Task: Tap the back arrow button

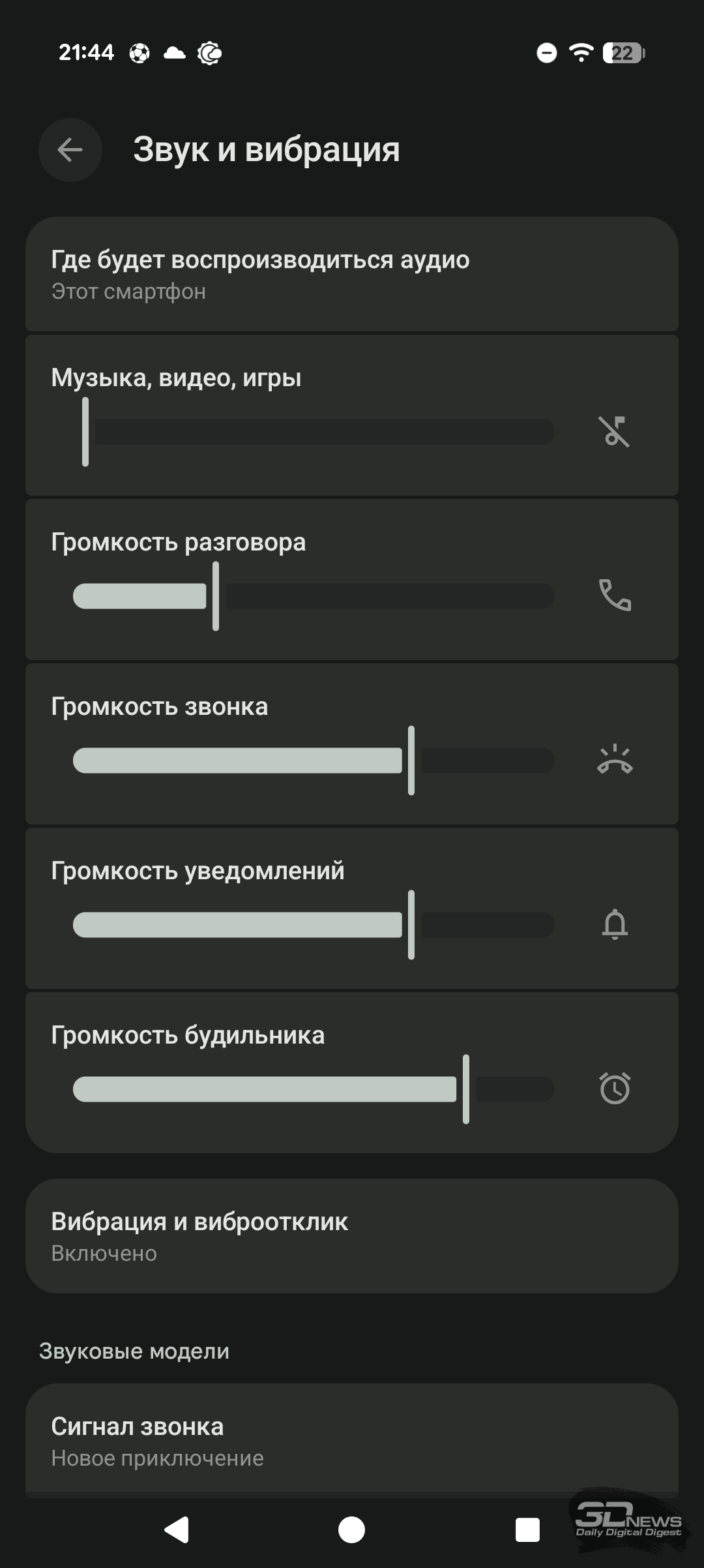Action: click(70, 150)
